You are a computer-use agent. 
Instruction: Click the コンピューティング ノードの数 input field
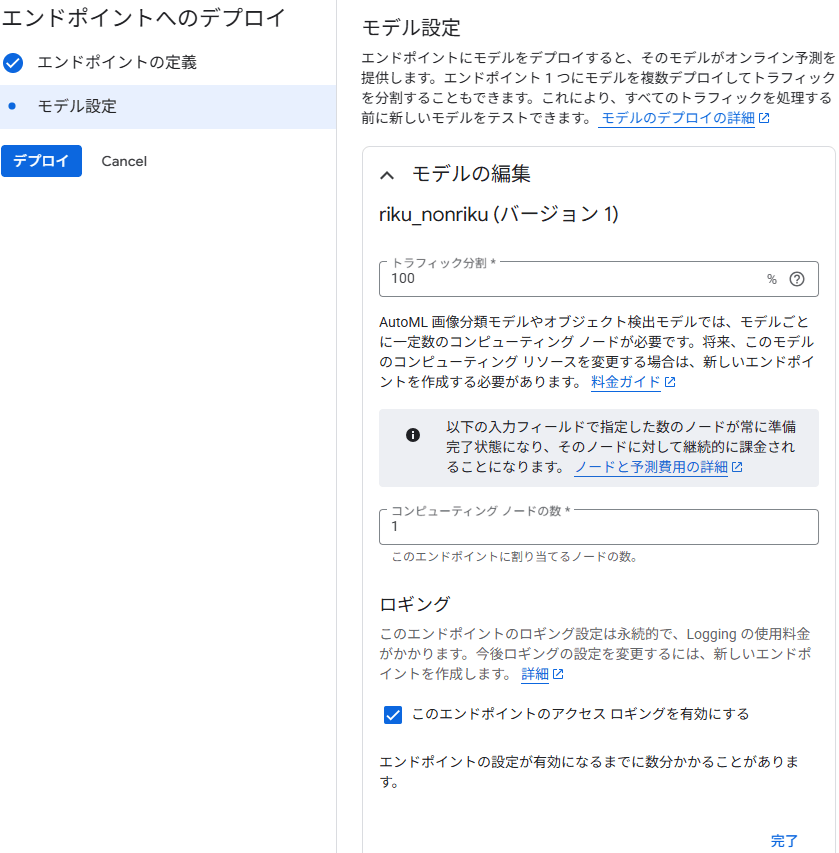[599, 527]
